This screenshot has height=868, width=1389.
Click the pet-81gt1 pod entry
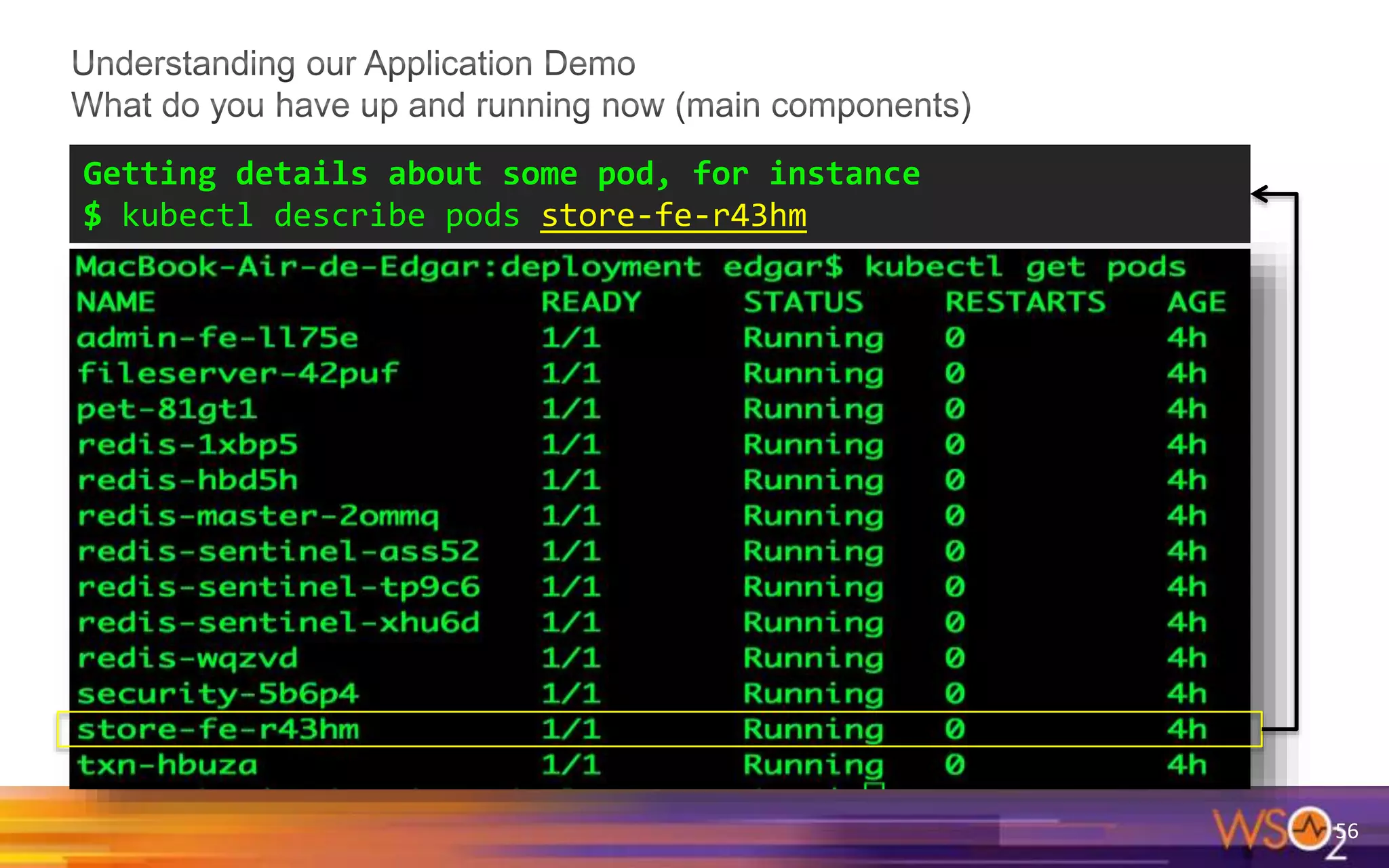pos(167,409)
